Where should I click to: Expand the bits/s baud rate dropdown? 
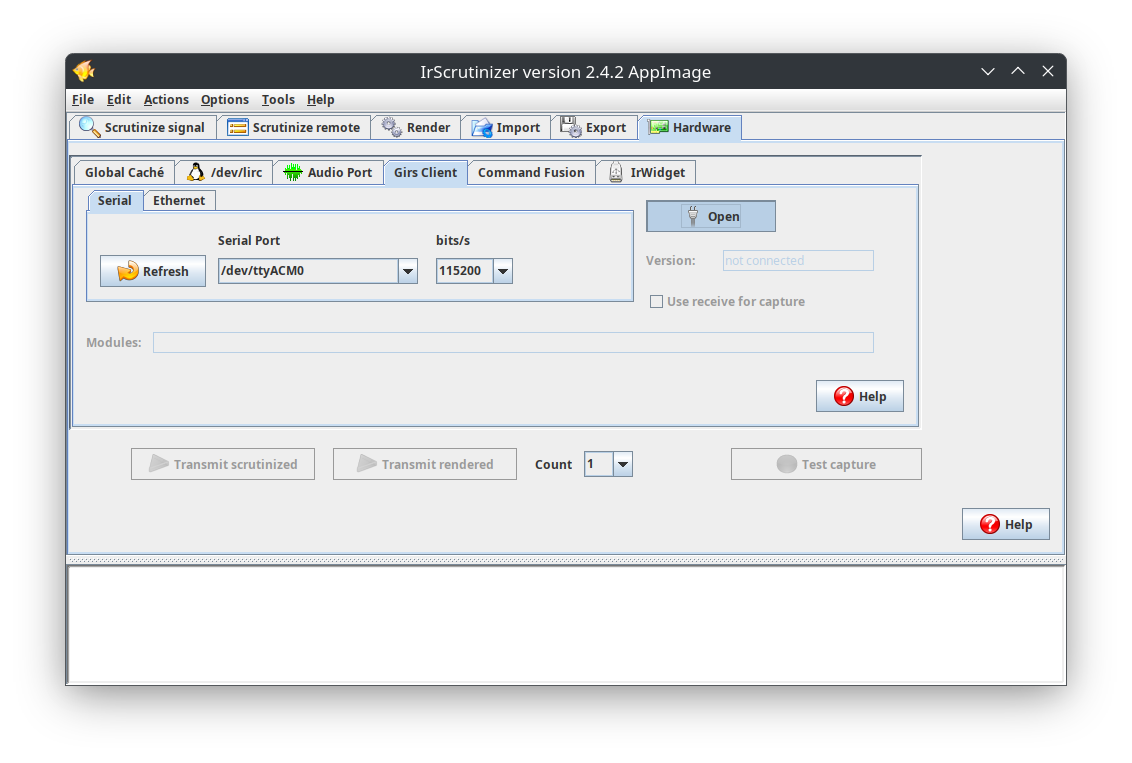pyautogui.click(x=503, y=271)
